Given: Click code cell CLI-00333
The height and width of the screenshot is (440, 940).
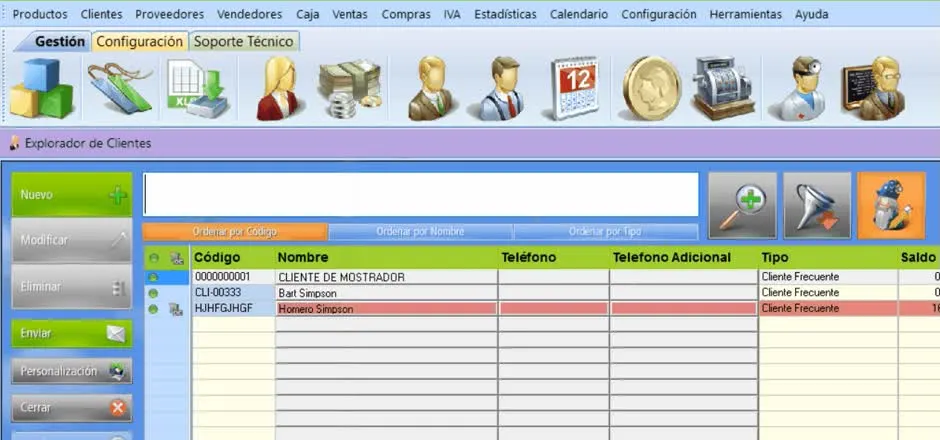Looking at the screenshot, I should click(233, 293).
